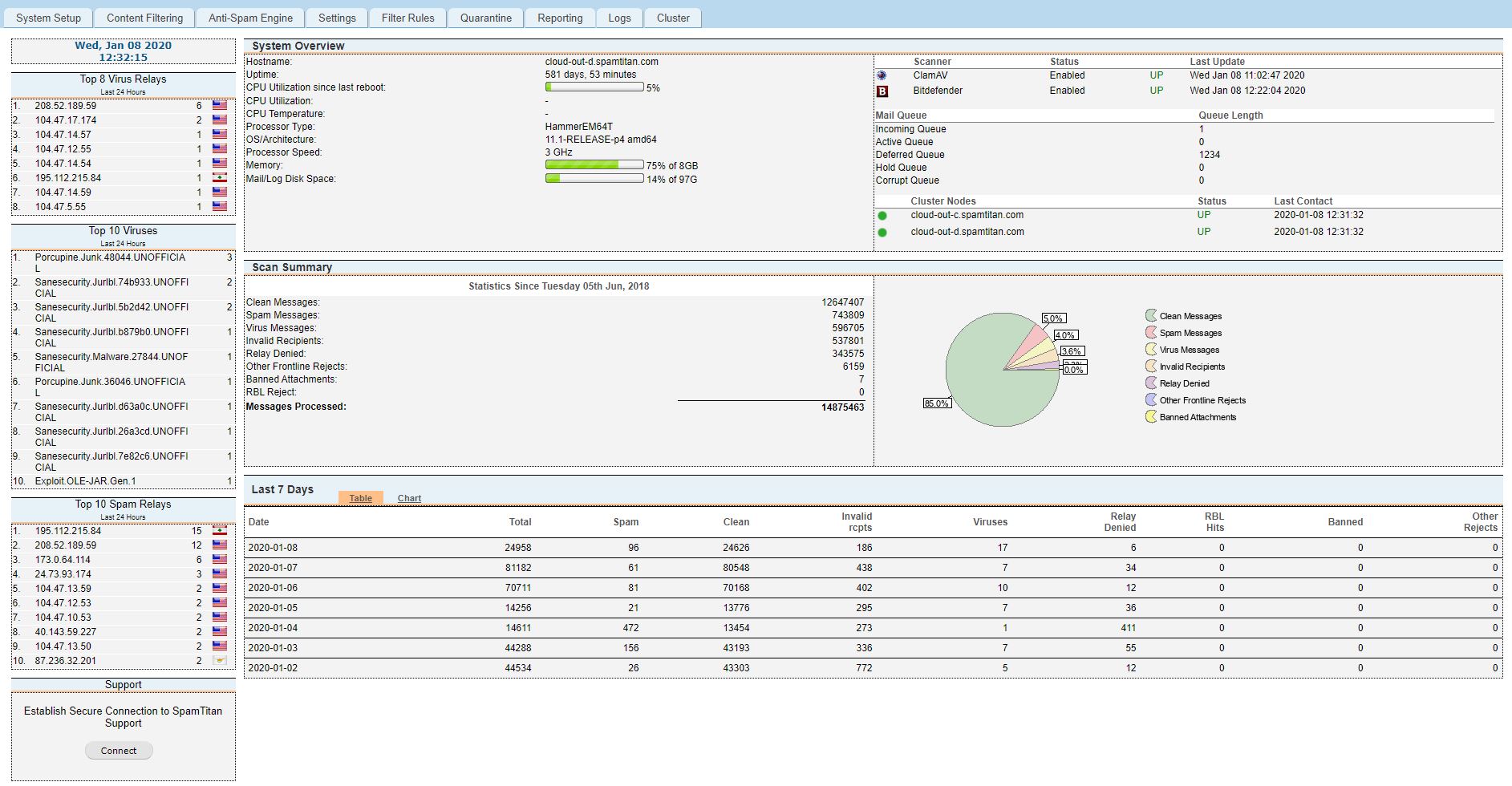Click the Spam Messages legend icon
This screenshot has height=786, width=1512.
(1151, 333)
